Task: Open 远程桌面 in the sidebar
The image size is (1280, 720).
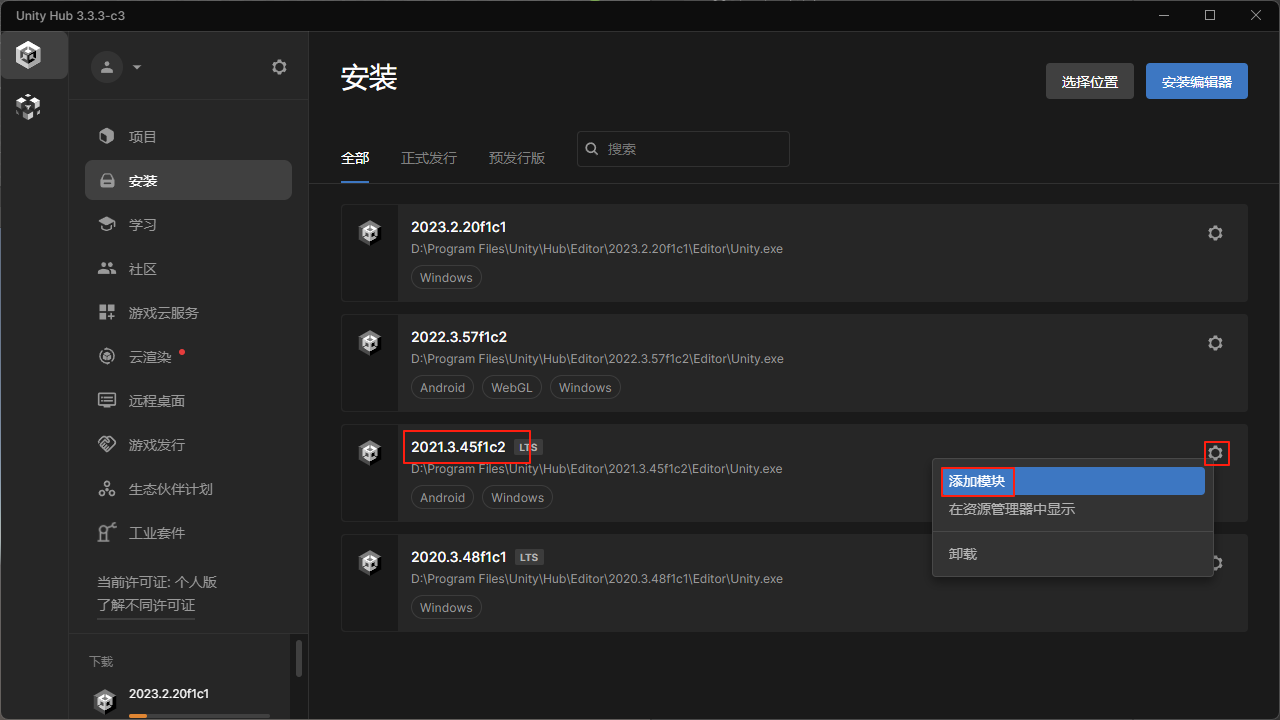Action: pos(188,401)
